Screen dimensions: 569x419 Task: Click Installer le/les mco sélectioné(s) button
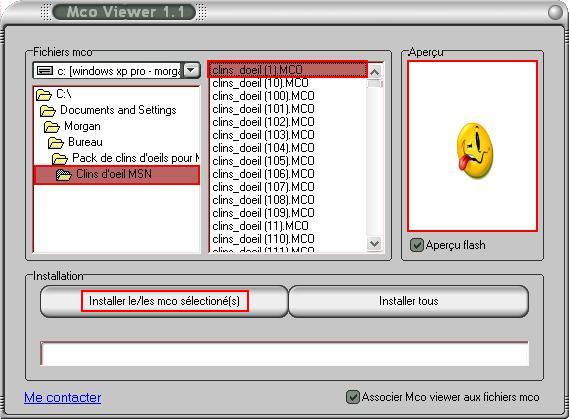(x=164, y=301)
